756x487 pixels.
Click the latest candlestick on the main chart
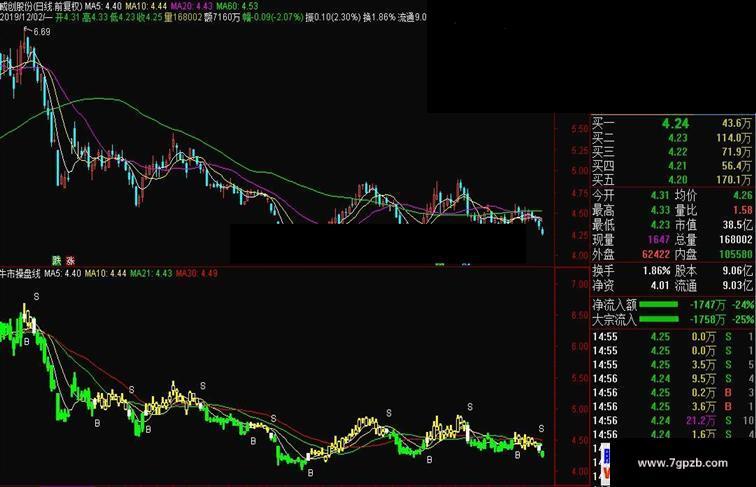pos(543,231)
